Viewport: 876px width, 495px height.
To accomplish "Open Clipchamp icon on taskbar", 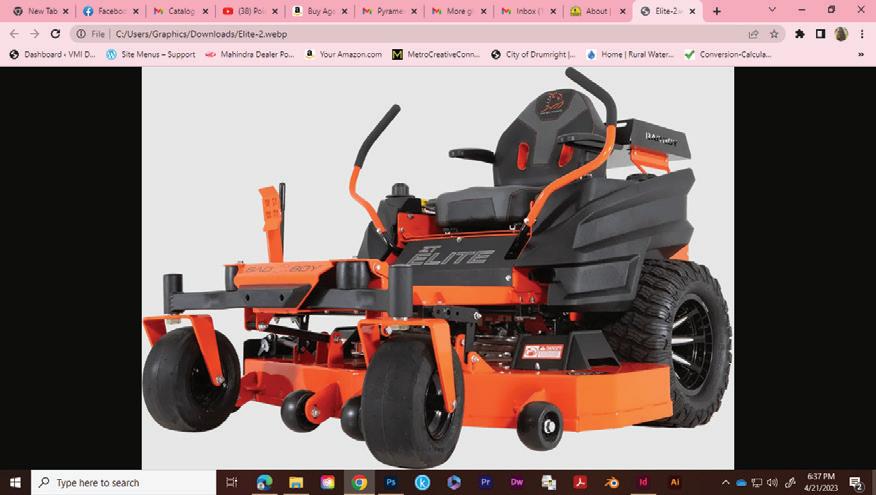I will 454,482.
